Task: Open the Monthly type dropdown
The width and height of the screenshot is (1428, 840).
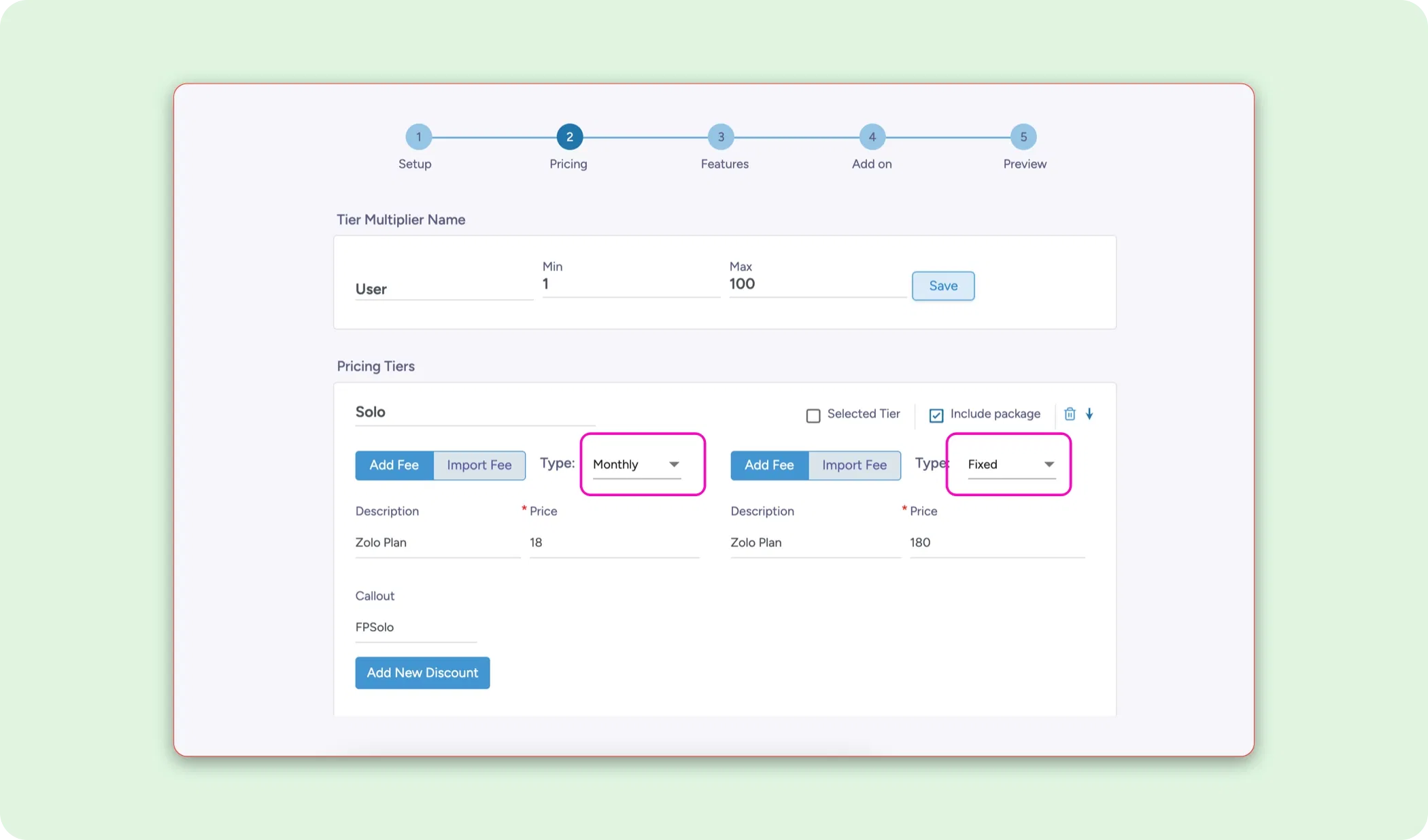Action: 636,465
